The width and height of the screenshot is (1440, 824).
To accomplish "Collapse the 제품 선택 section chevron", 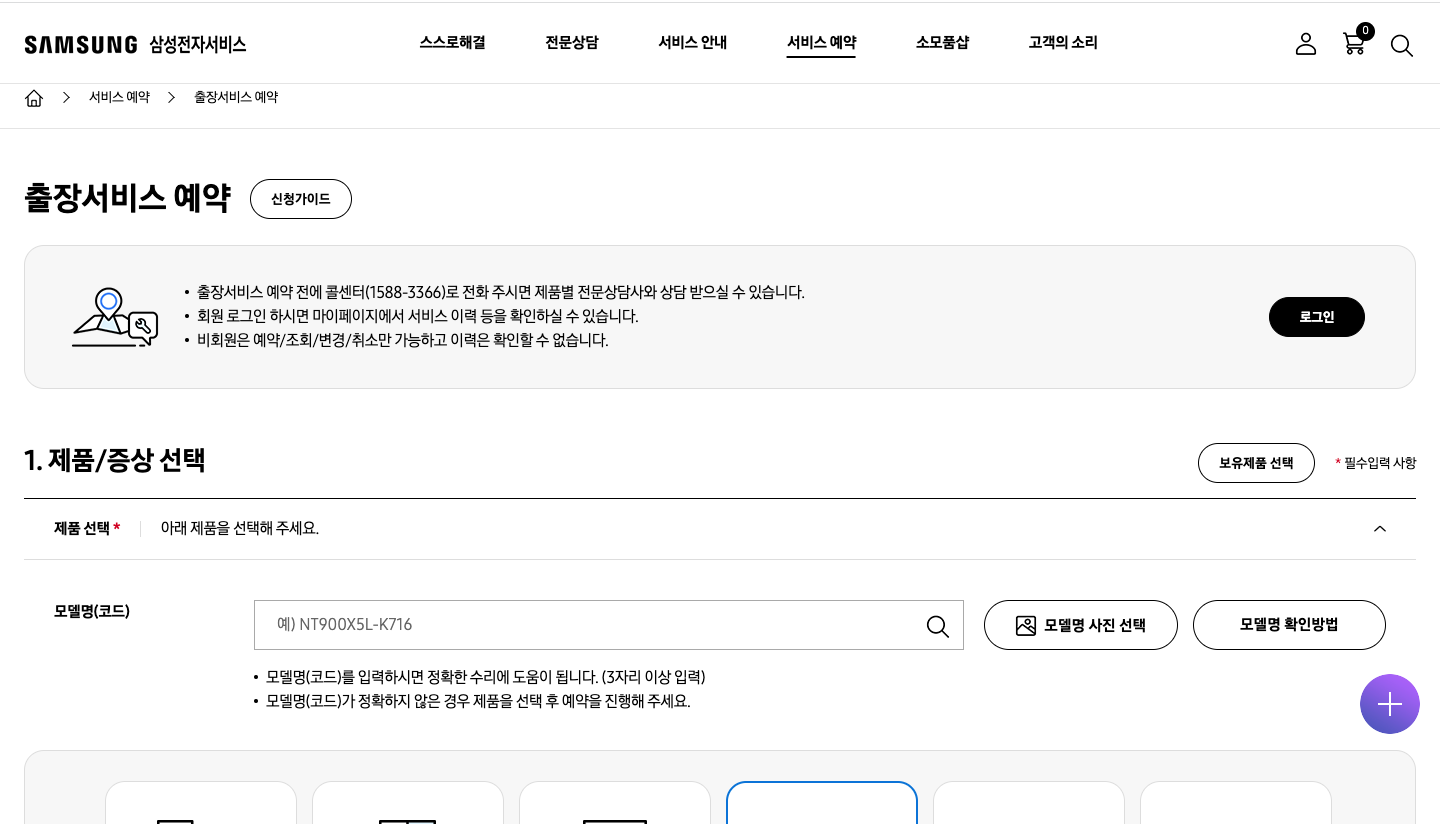I will [x=1380, y=529].
